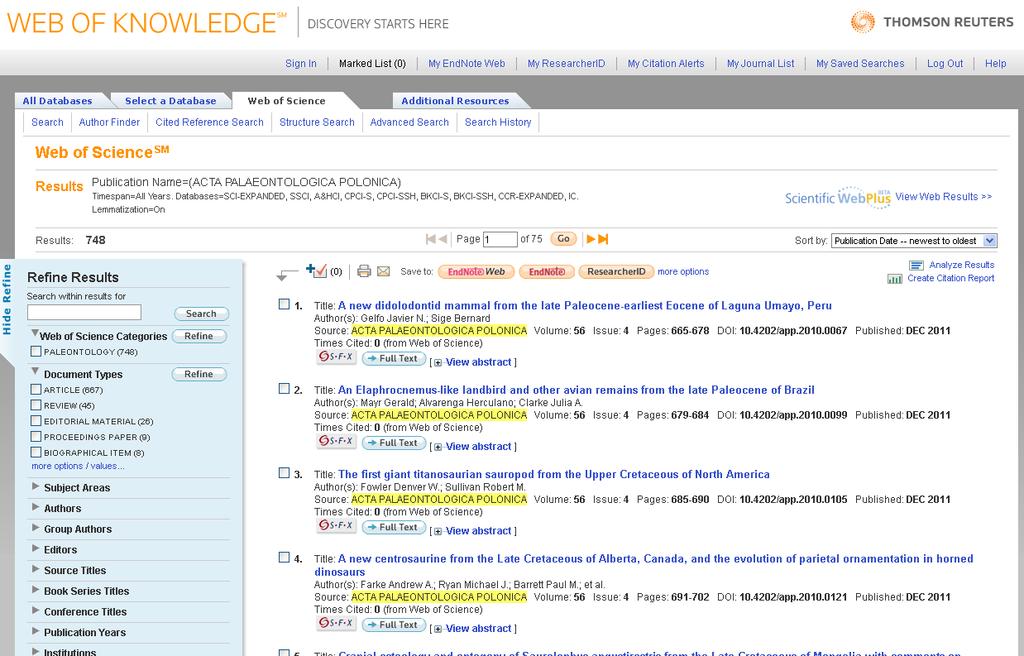Screen dimensions: 1024x656
Task: Open View Web Results link
Action: pyautogui.click(x=943, y=197)
